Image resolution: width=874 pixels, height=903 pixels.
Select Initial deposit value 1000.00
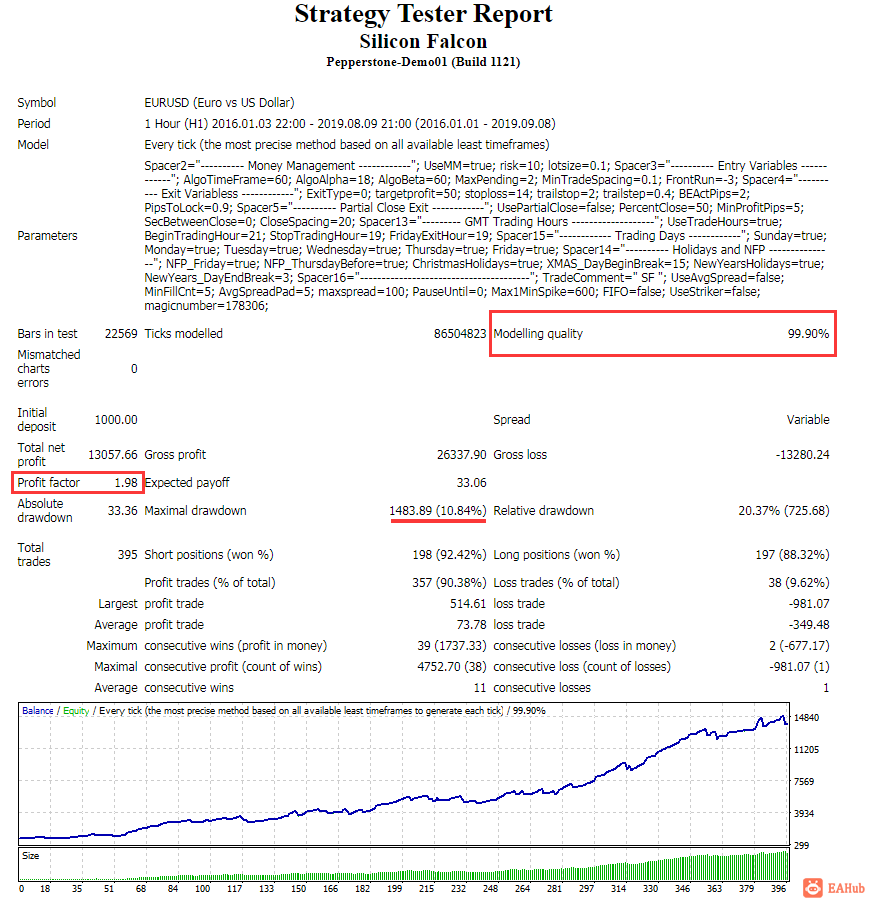pyautogui.click(x=116, y=420)
